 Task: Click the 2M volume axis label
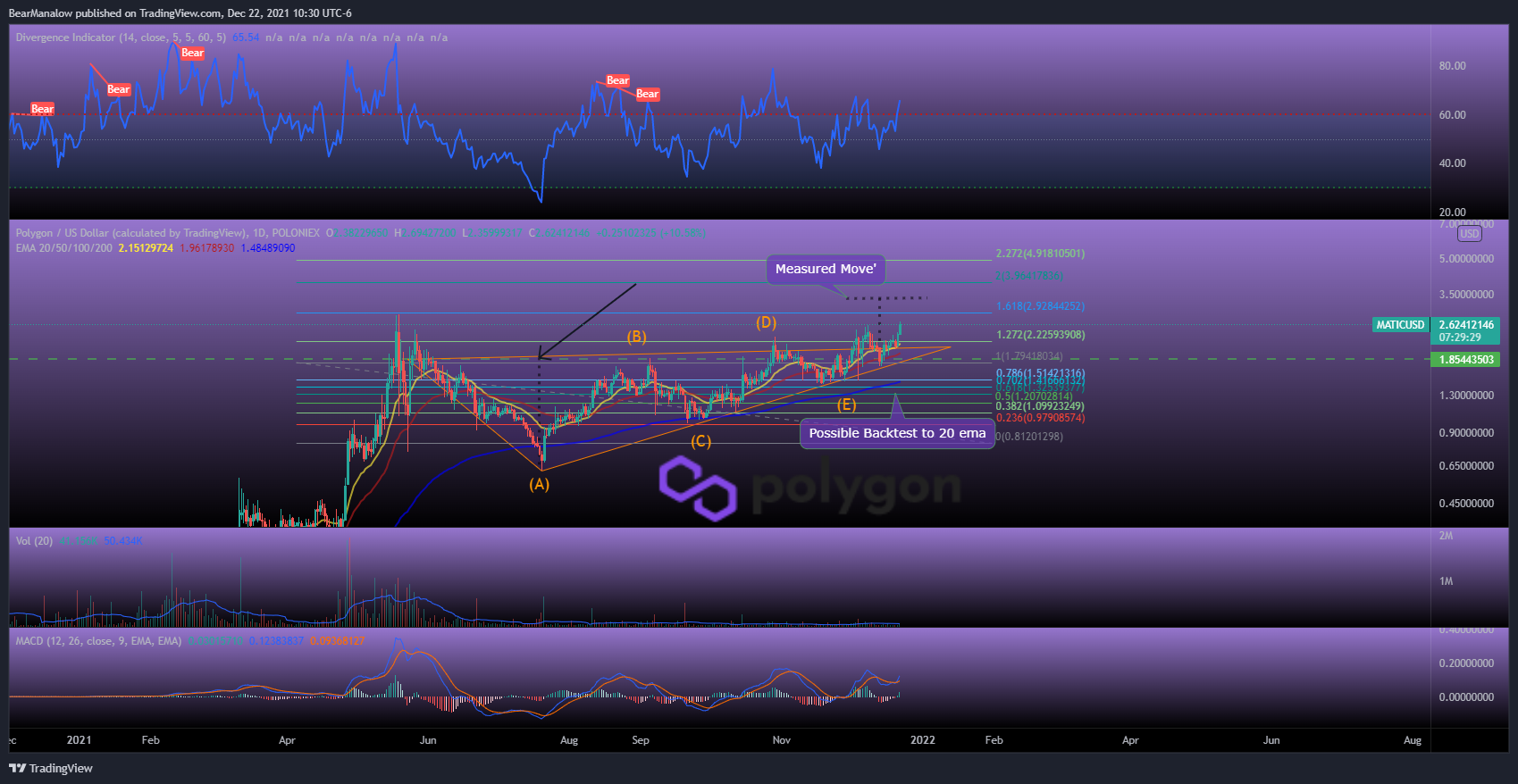tap(1447, 536)
